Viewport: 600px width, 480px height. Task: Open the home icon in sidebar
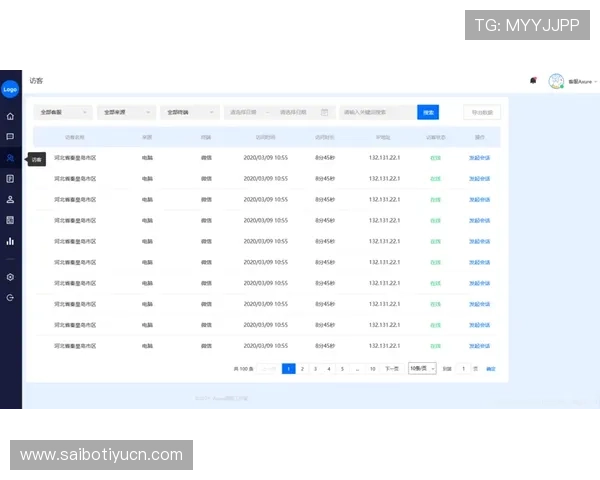pos(10,116)
